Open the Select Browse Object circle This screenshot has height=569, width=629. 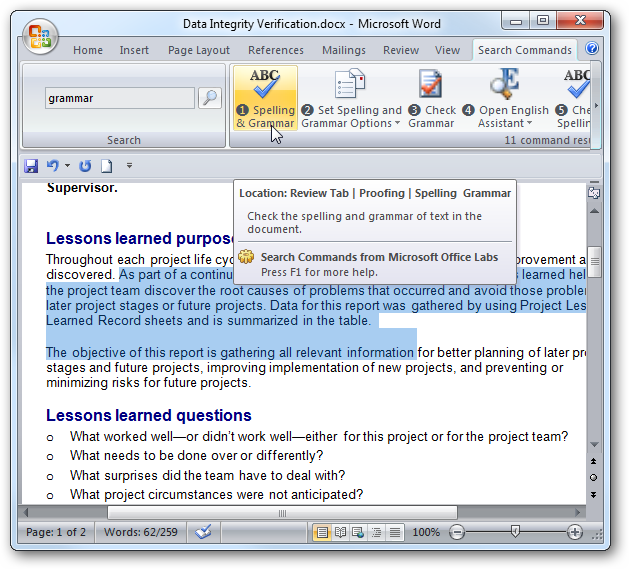click(x=593, y=478)
